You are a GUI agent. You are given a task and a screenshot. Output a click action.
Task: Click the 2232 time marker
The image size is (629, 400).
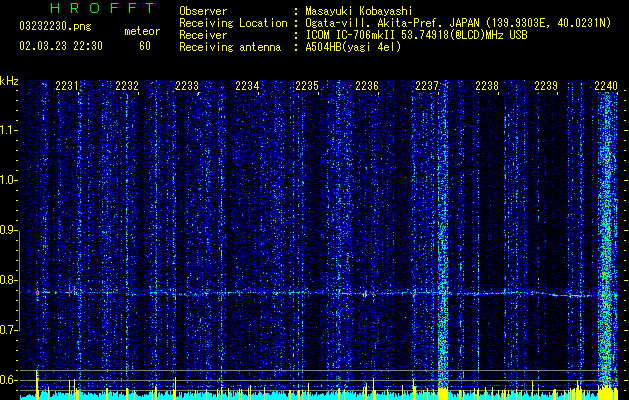point(127,86)
